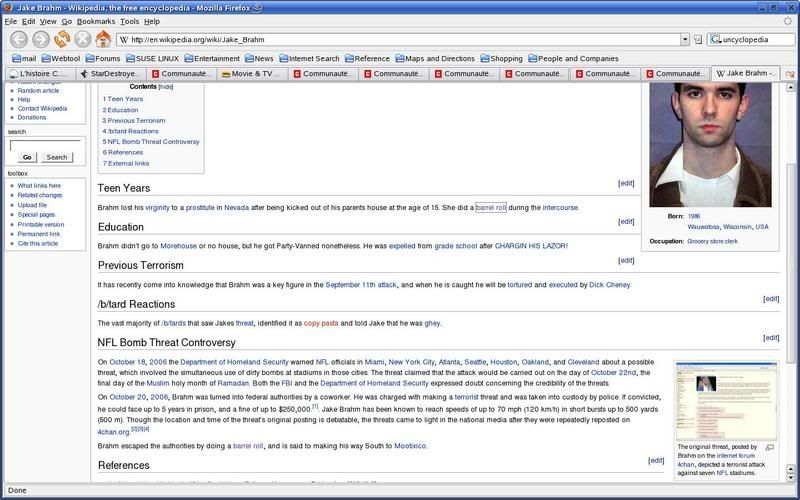Click the Wikipedia sidebar Go button
800x500 pixels.
[27, 158]
